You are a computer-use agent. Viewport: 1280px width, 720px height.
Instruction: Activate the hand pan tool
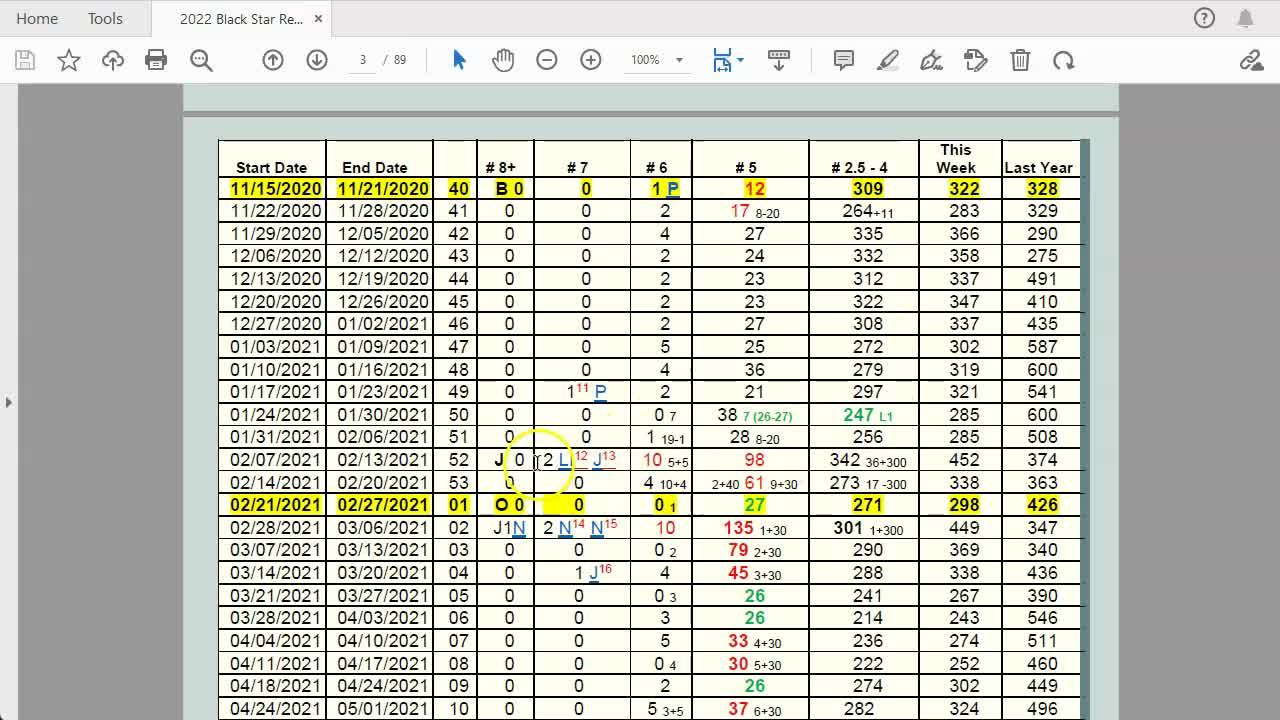[x=503, y=60]
